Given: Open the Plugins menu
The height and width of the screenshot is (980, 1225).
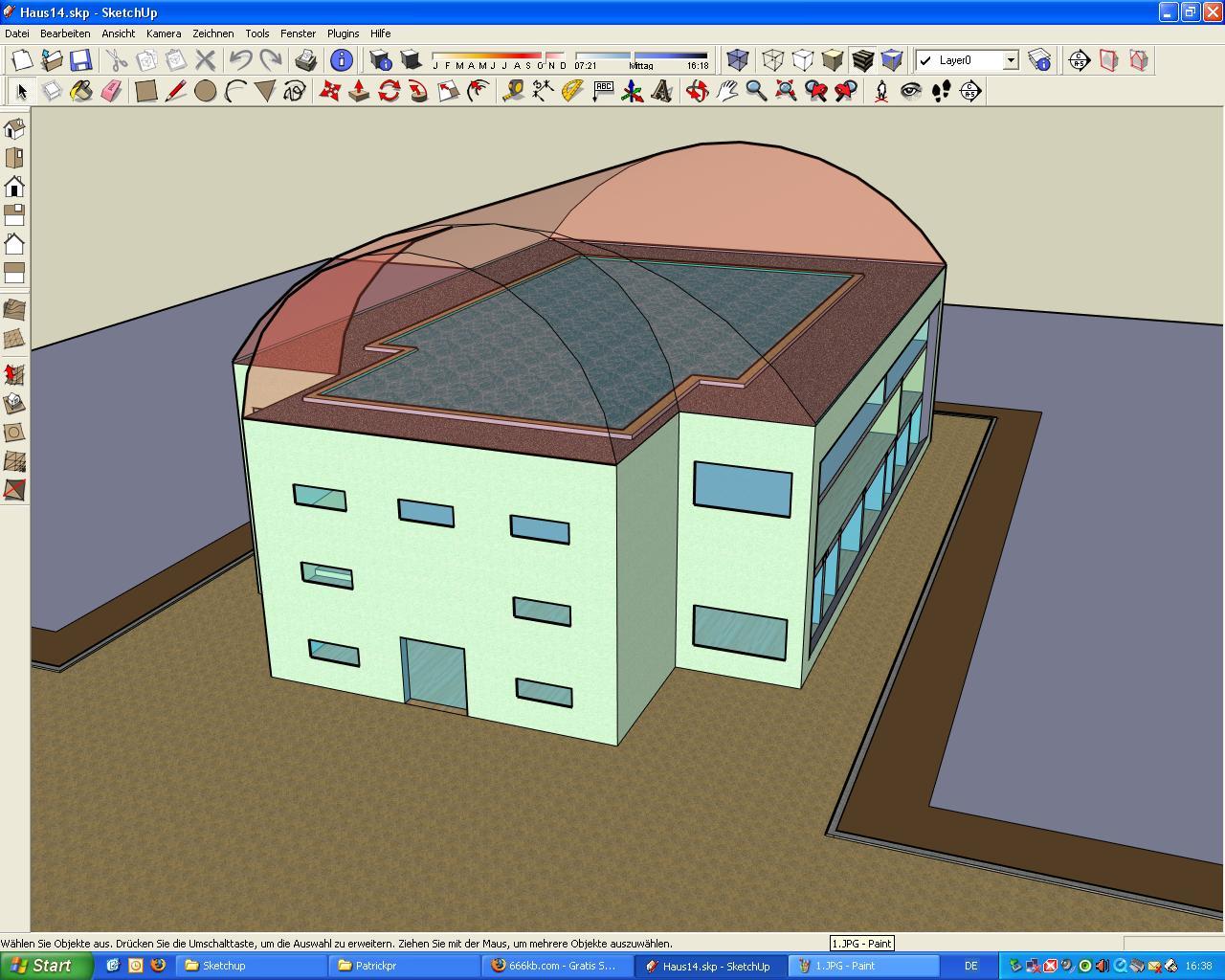Looking at the screenshot, I should [343, 33].
